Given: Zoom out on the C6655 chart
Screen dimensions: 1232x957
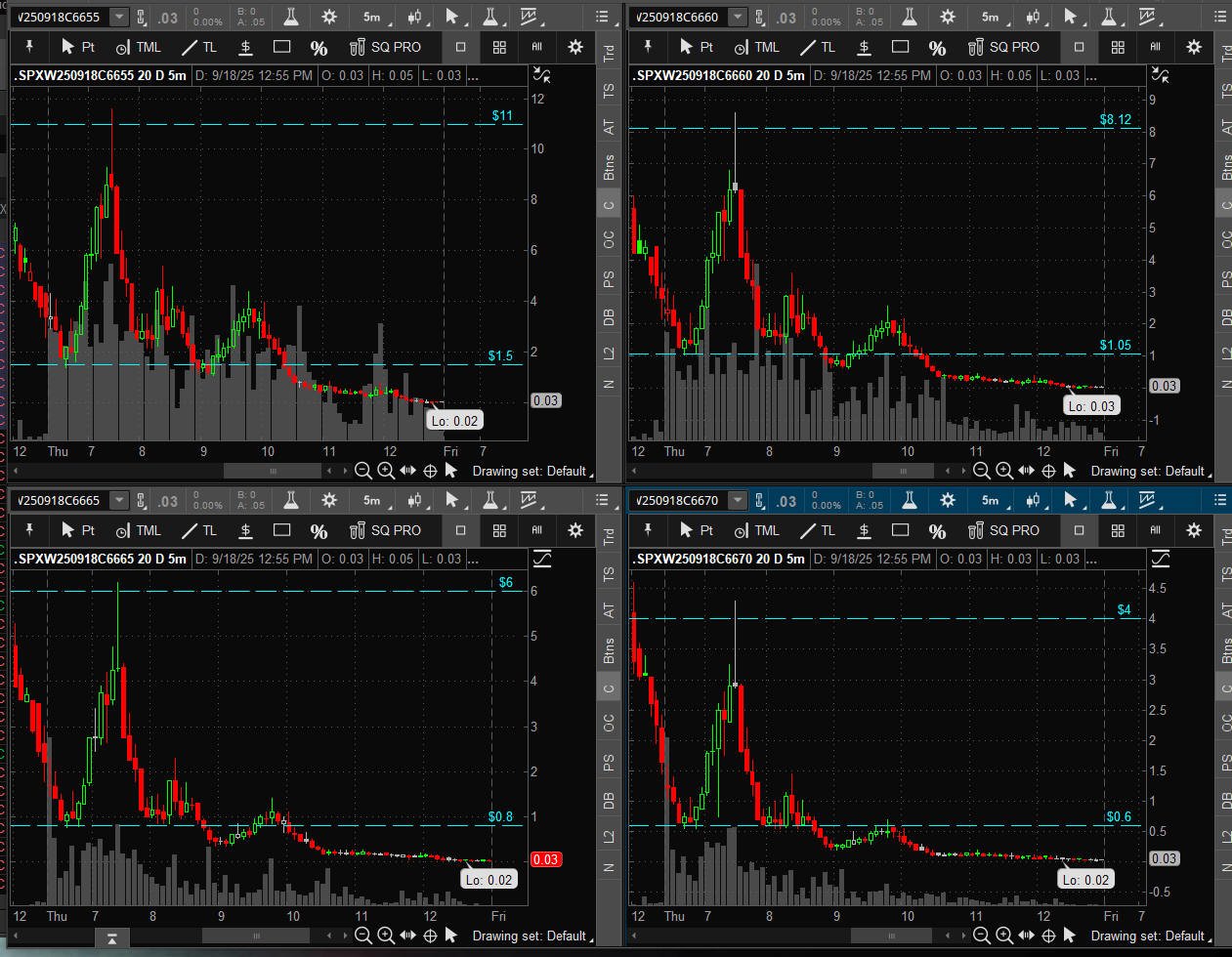Looking at the screenshot, I should (363, 471).
